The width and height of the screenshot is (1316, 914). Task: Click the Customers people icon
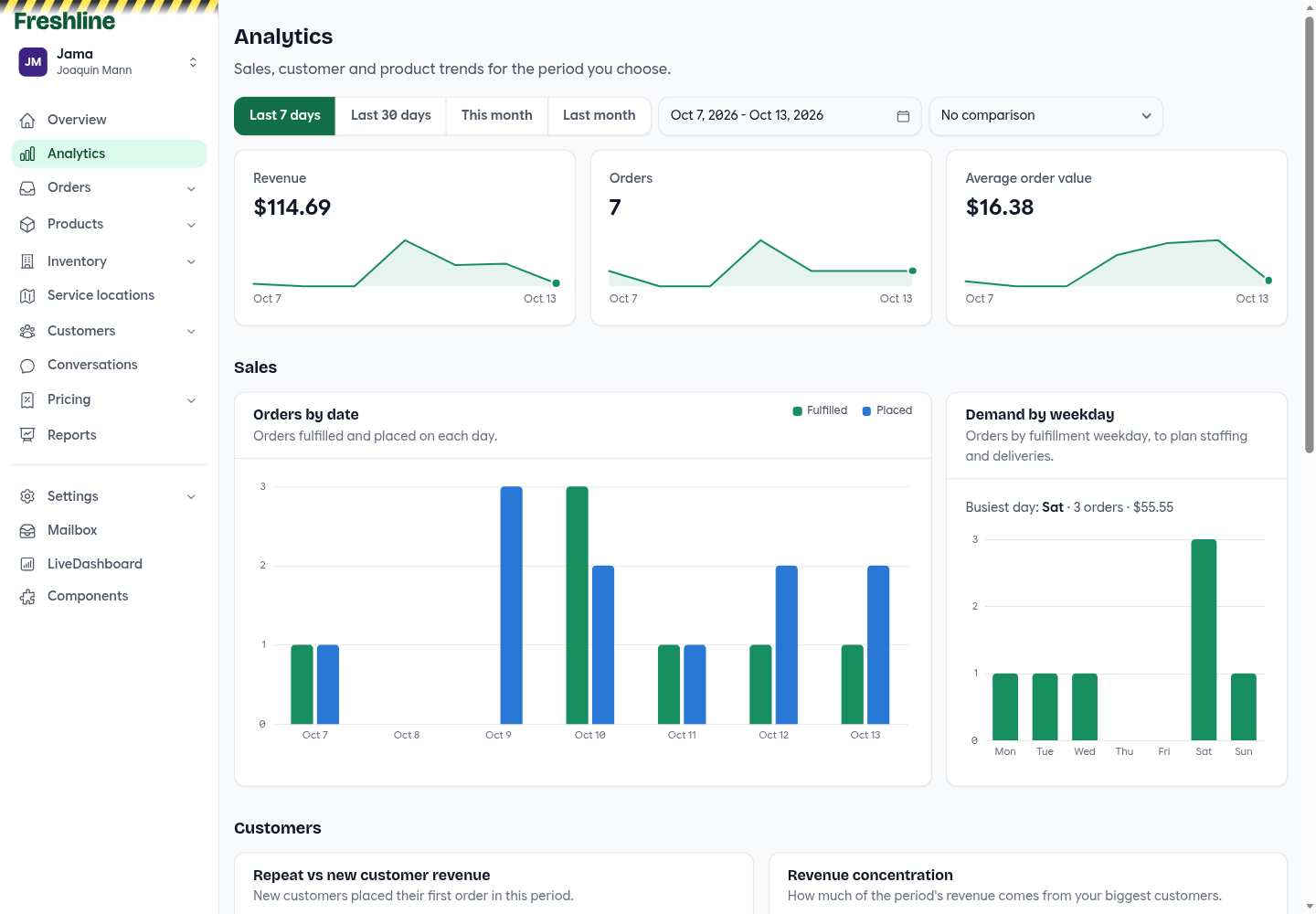pyautogui.click(x=27, y=331)
